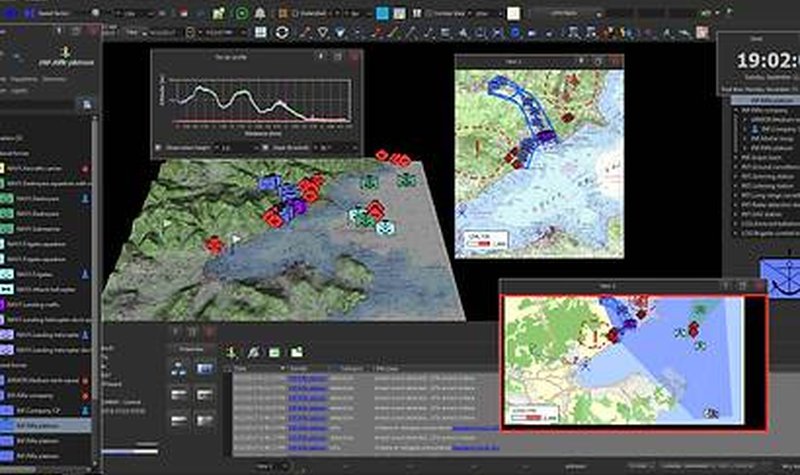Click the blue shield icon in second toolbar

pos(340,33)
